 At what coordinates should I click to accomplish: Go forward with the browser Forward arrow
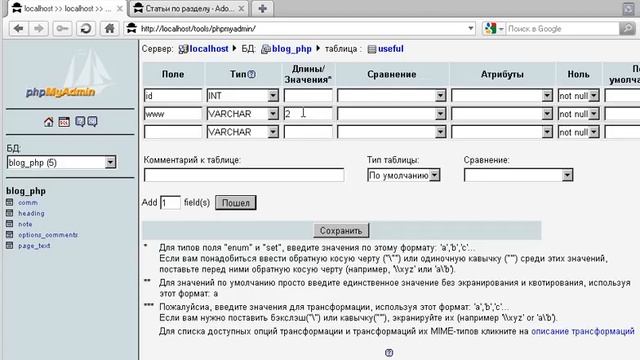[x=39, y=29]
